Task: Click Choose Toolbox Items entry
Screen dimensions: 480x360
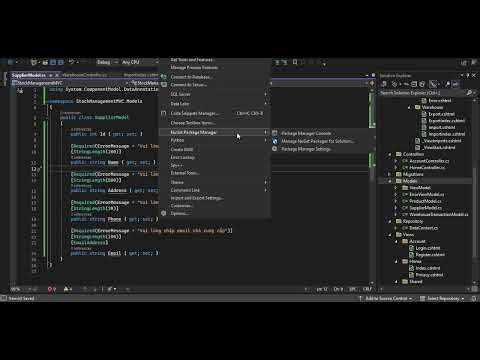Action: click(193, 123)
